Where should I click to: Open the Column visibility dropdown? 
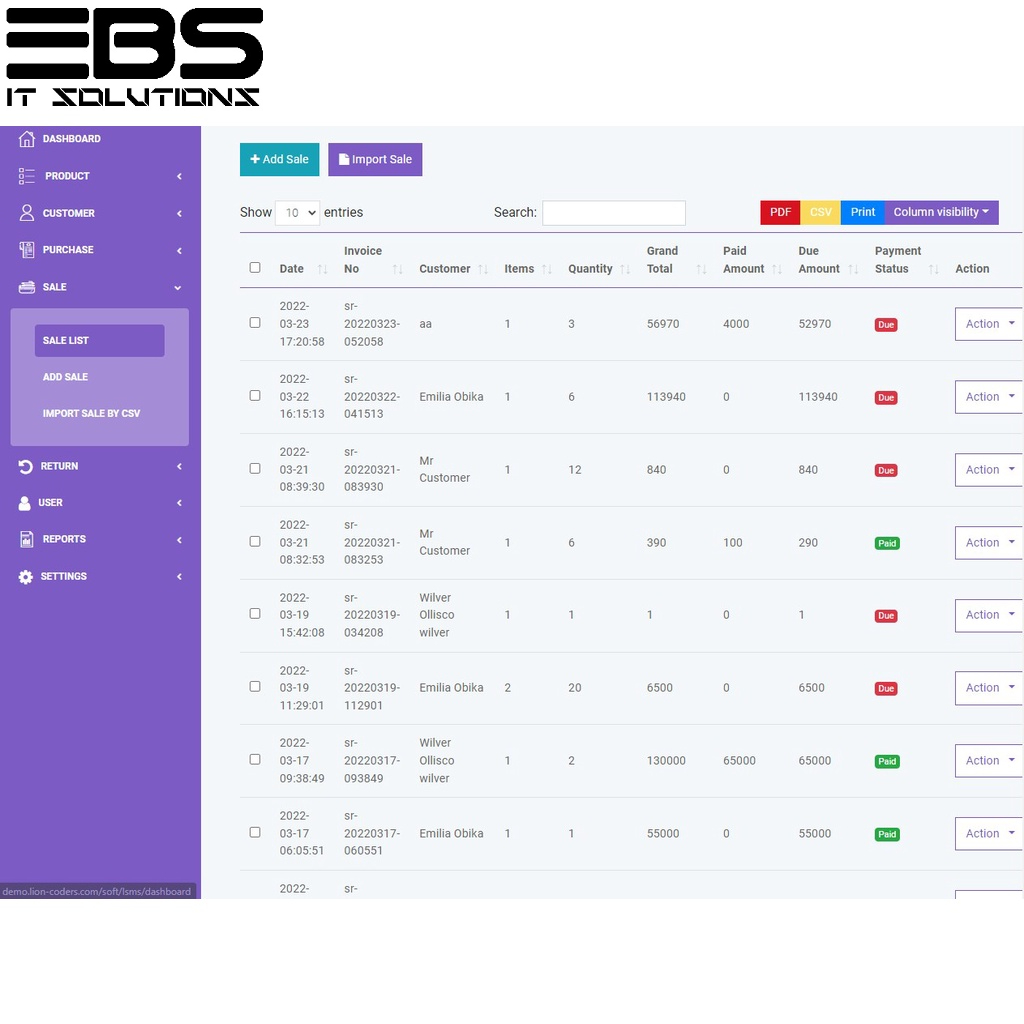coord(941,212)
